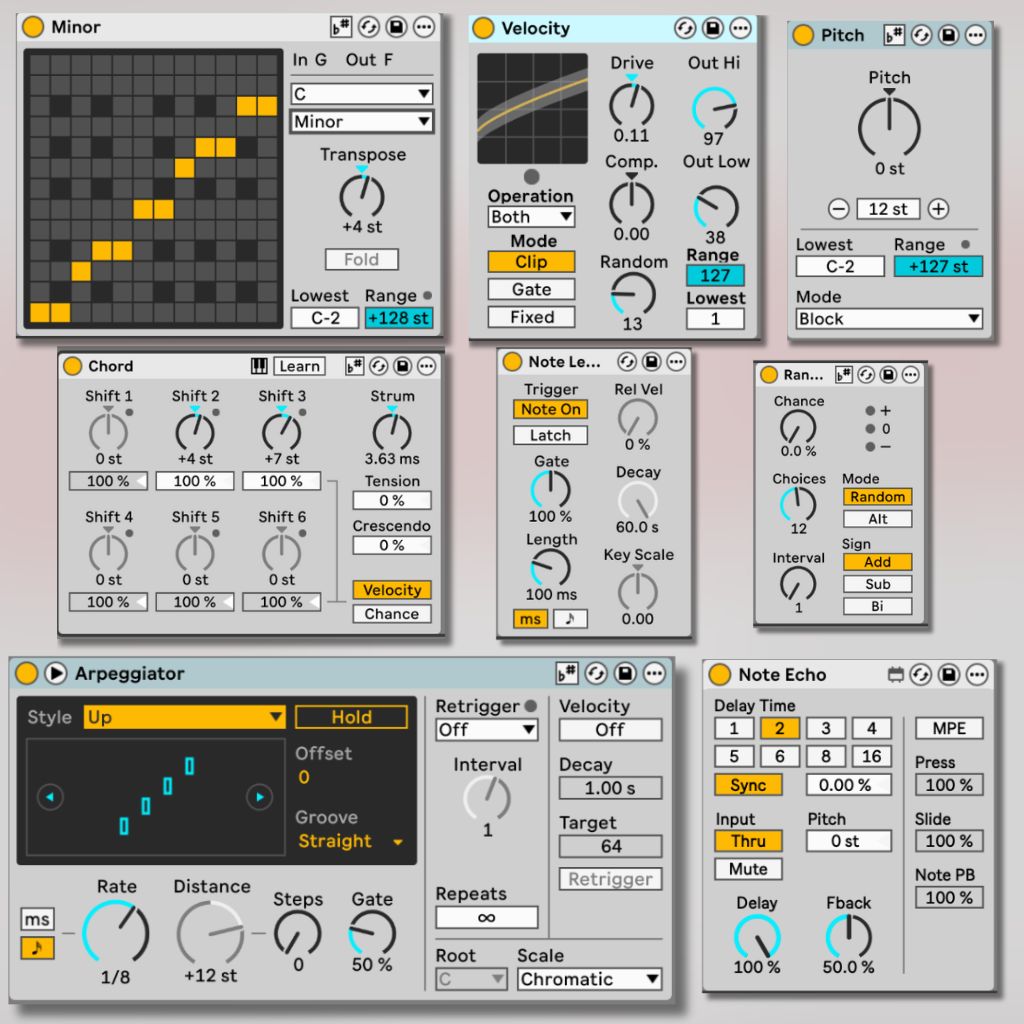Hot-swap the Note Length preset with arrows icon

[x=626, y=362]
